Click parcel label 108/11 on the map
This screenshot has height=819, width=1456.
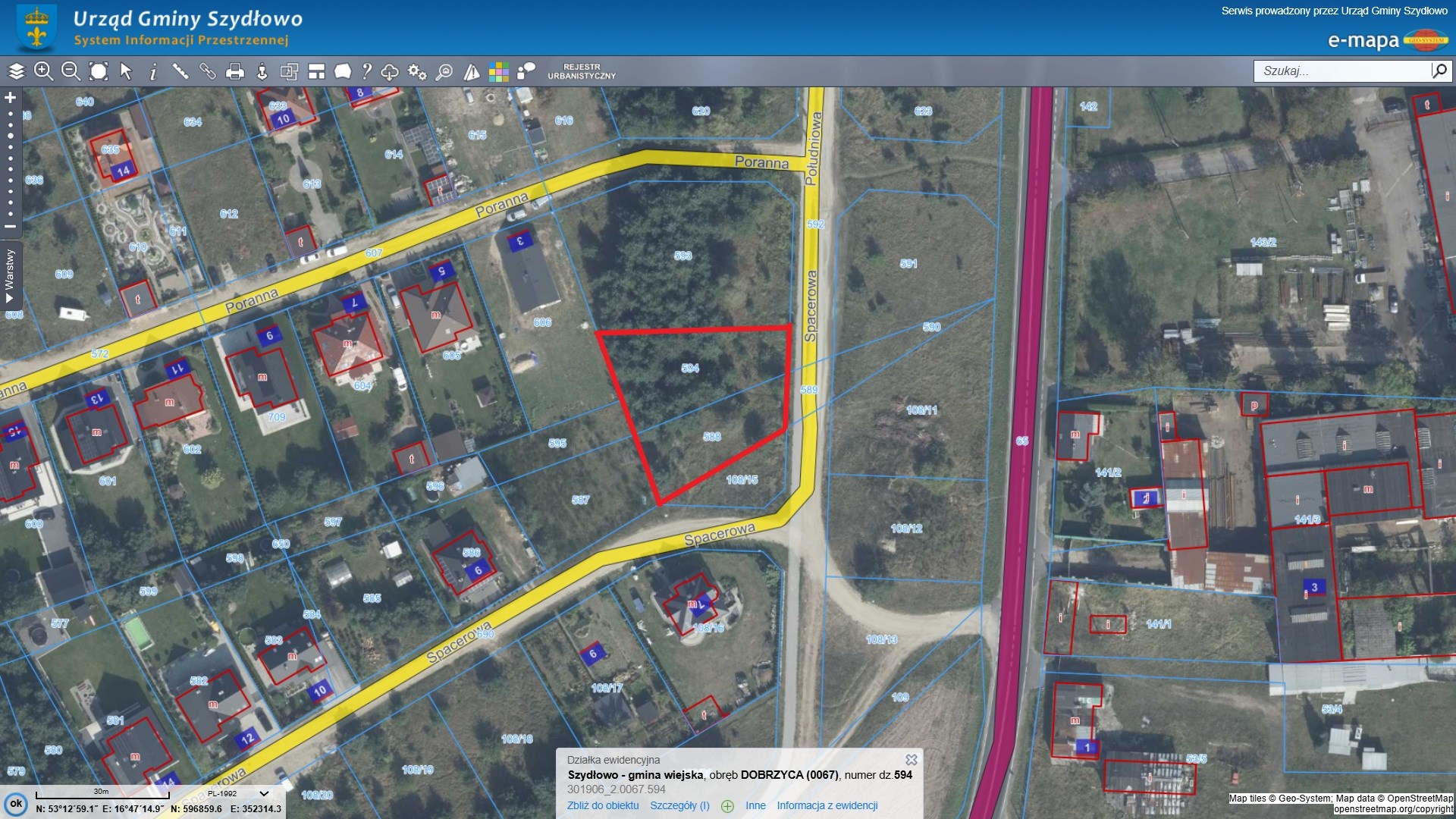[921, 409]
